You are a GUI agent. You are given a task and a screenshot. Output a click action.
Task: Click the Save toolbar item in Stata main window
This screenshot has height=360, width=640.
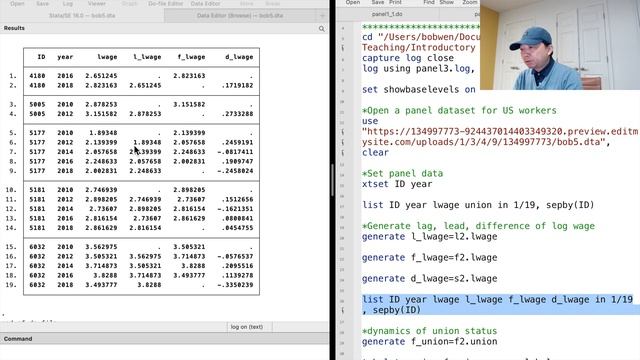(42, 3)
